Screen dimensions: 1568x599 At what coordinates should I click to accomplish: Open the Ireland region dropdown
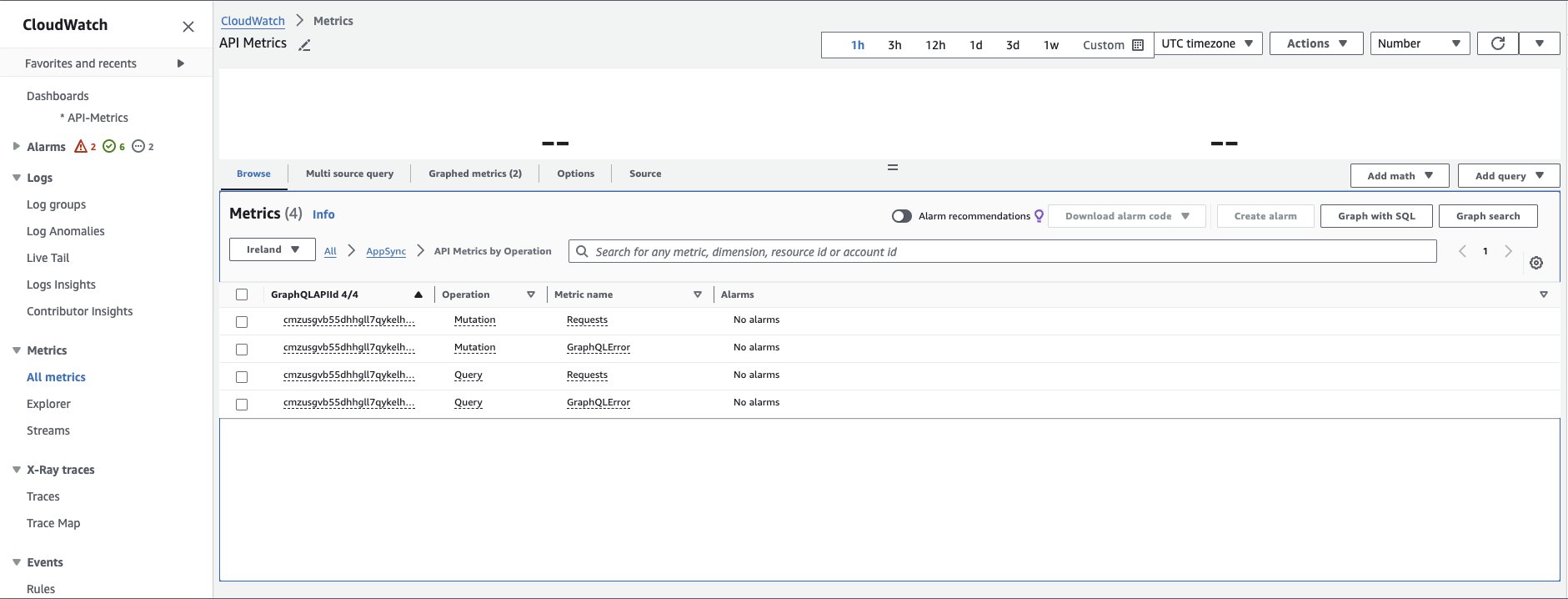(x=273, y=249)
